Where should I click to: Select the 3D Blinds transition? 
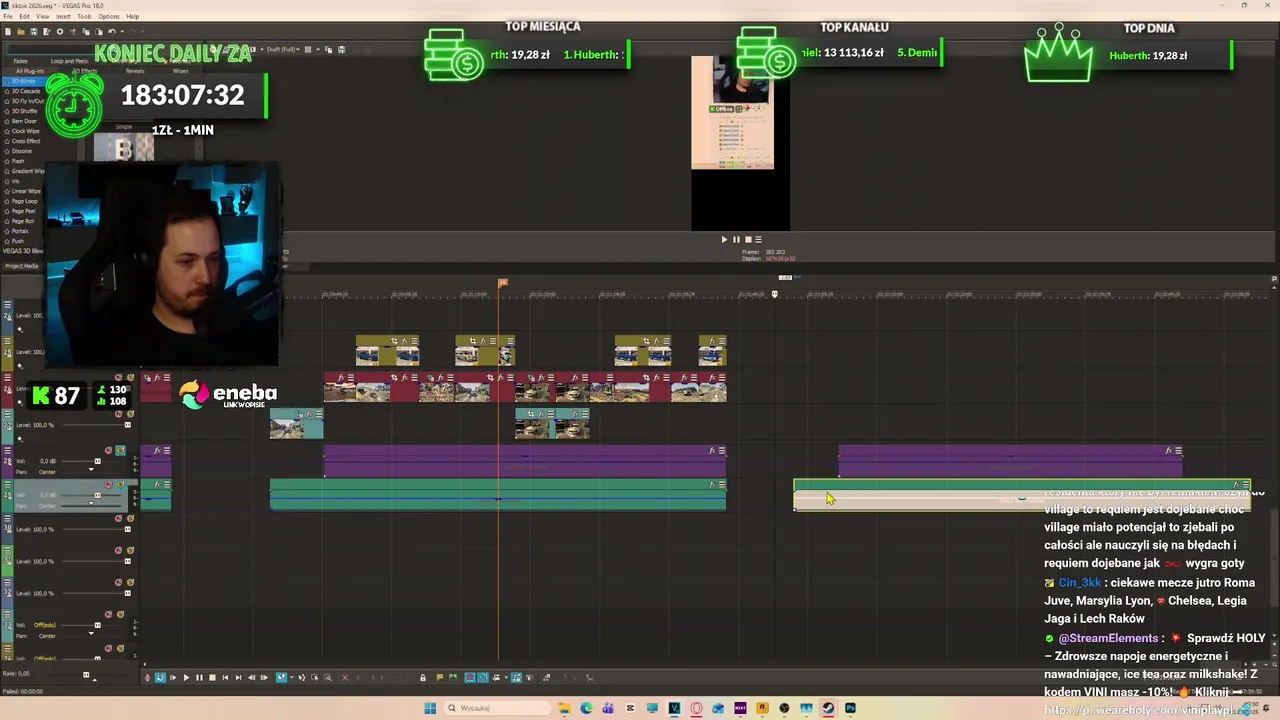coord(23,81)
